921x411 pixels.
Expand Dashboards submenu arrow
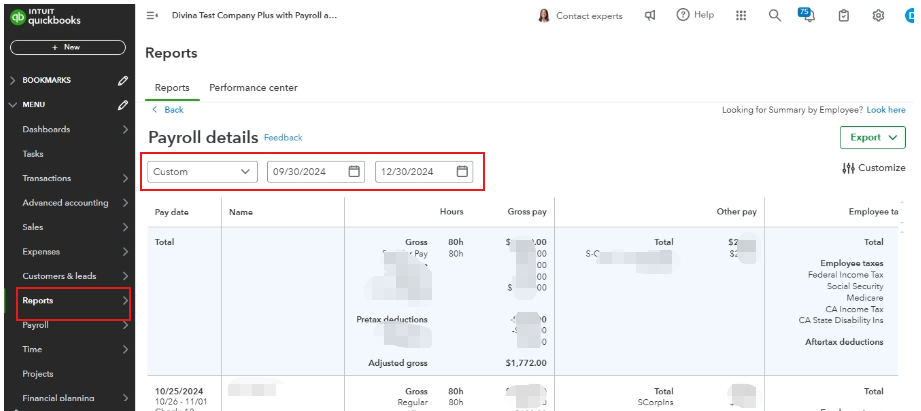[125, 129]
